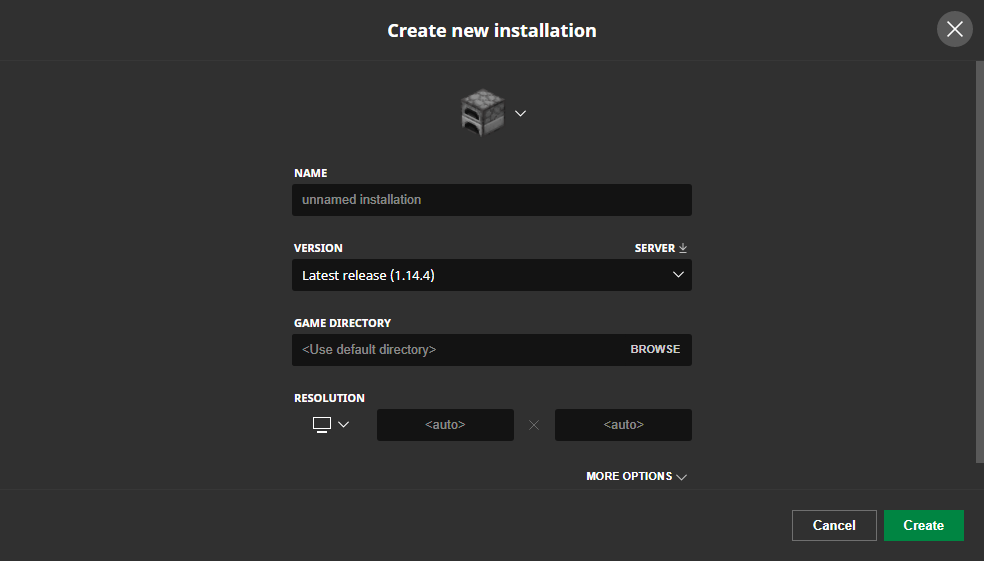The image size is (984, 561).
Task: Click the resolution width auto field
Action: pos(446,425)
